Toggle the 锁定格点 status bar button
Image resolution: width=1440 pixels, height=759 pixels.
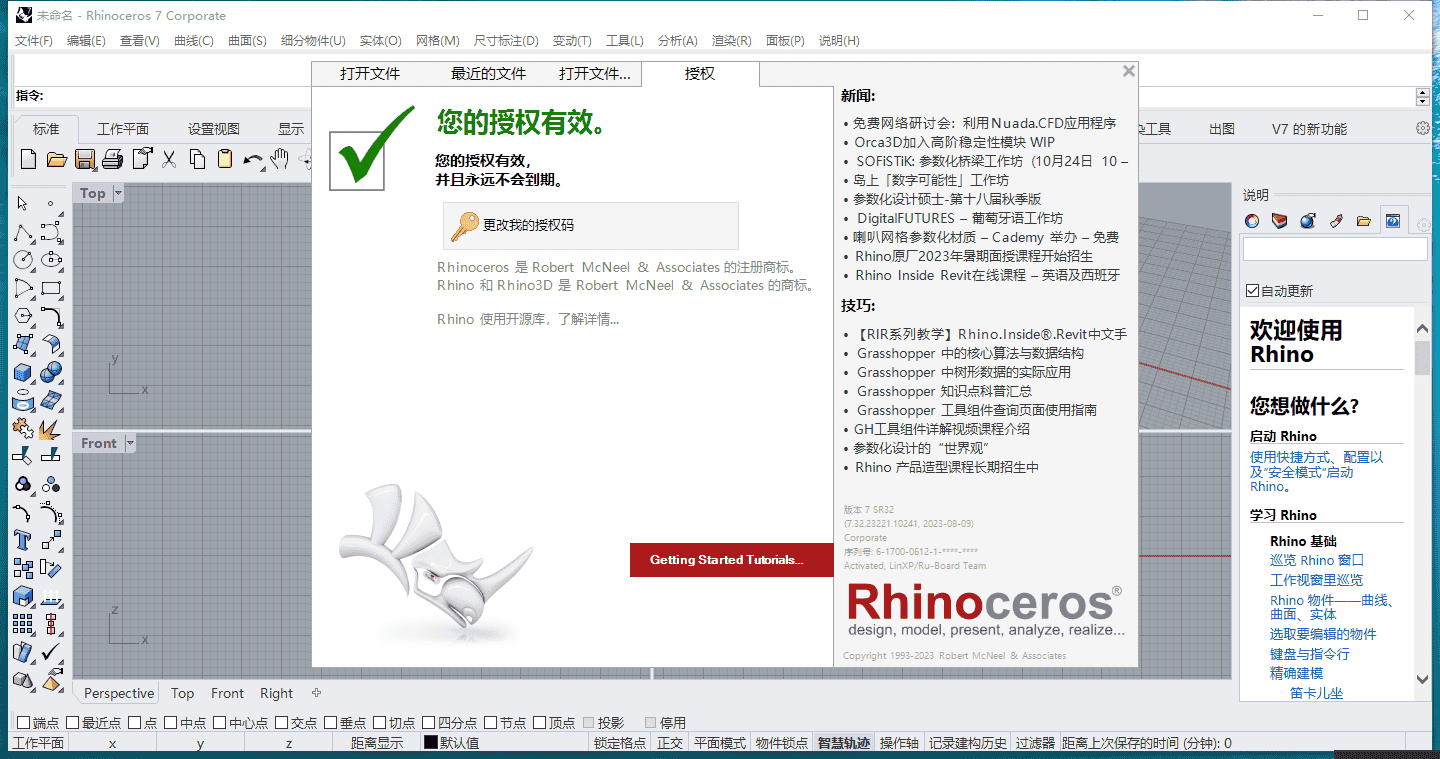pyautogui.click(x=620, y=743)
